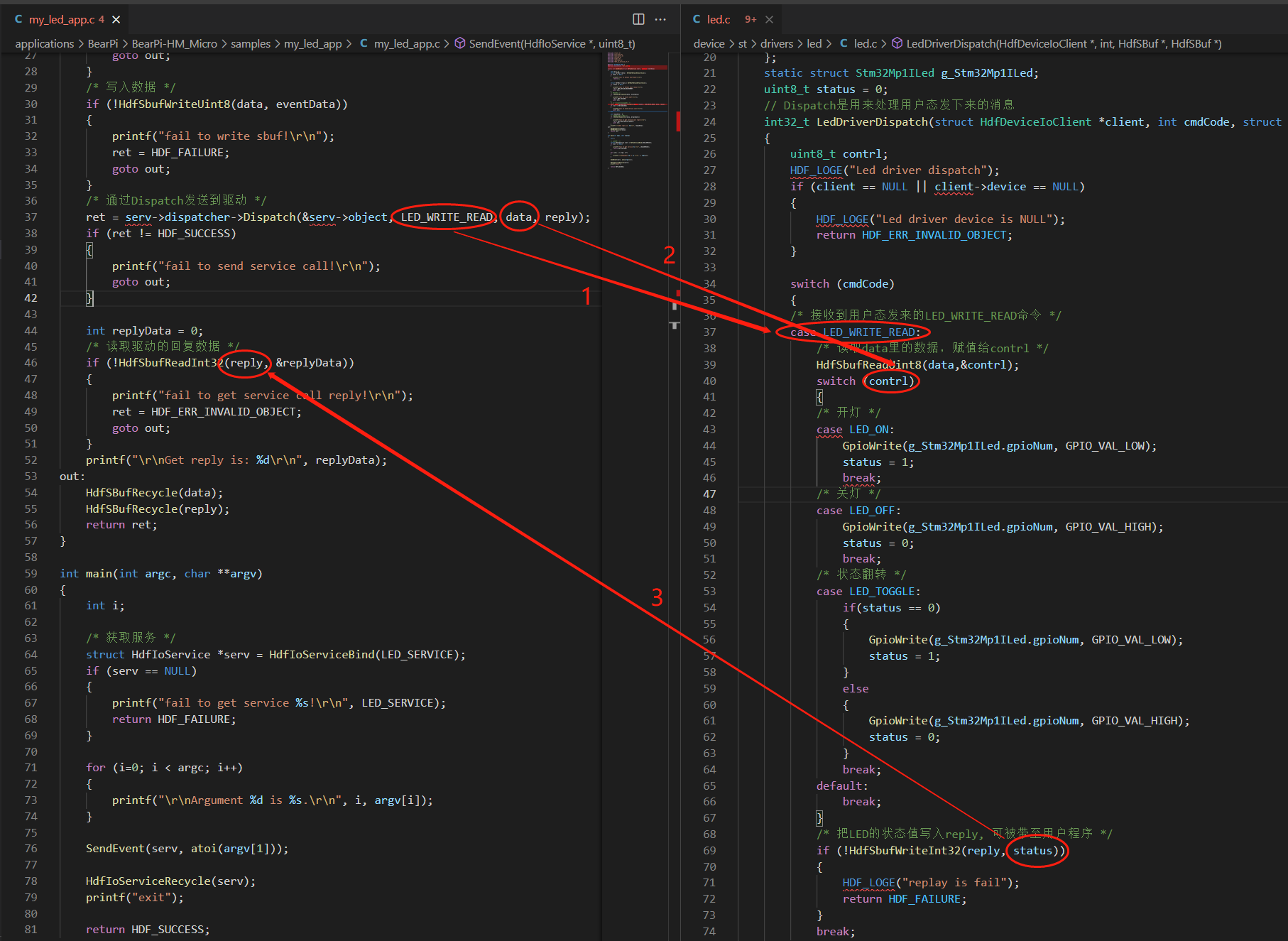This screenshot has height=941, width=1288.
Task: Click 'for (i=0; i < argc; i++)' line
Action: 164,768
